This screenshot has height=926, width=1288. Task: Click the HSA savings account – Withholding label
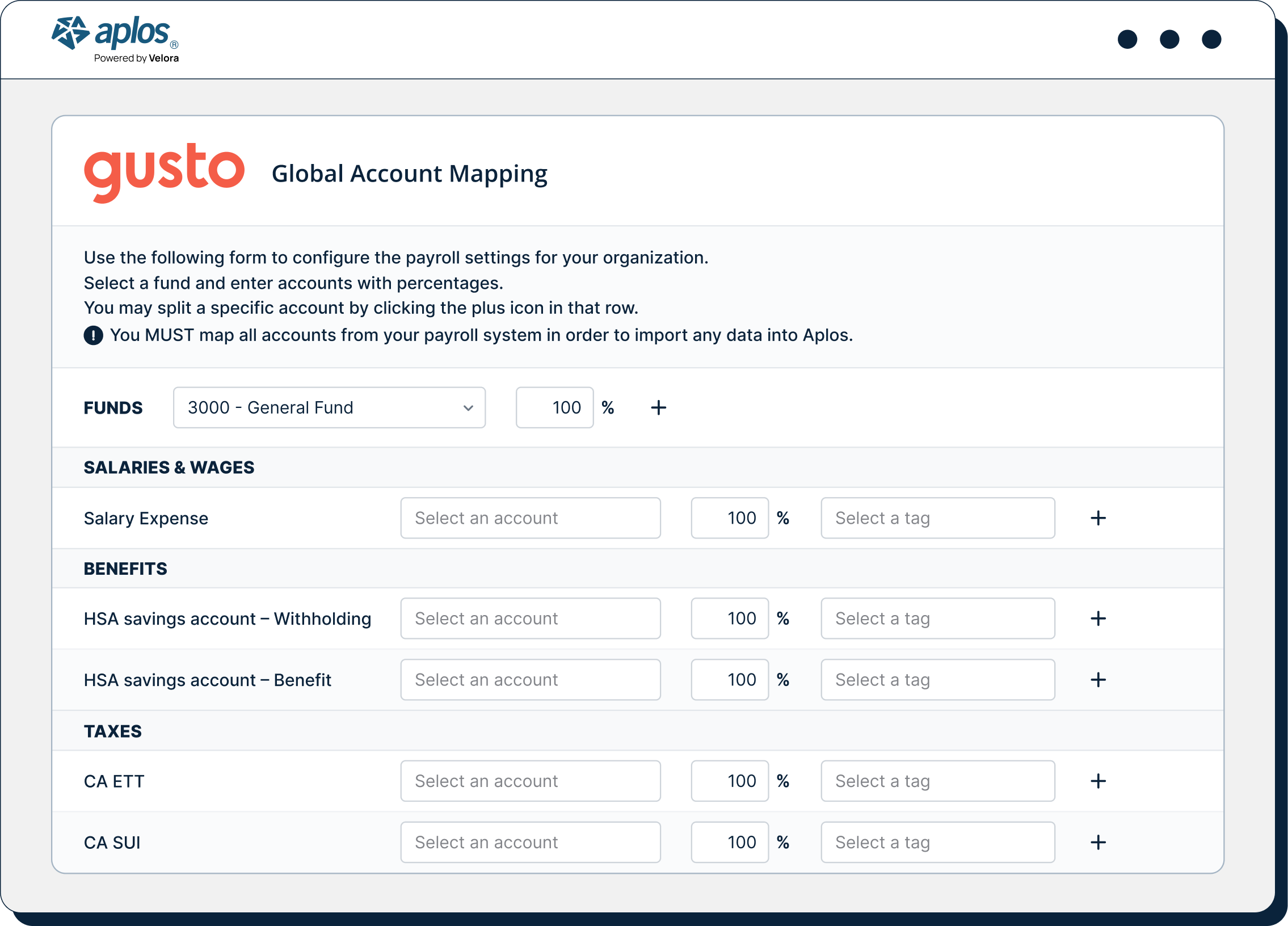[228, 618]
